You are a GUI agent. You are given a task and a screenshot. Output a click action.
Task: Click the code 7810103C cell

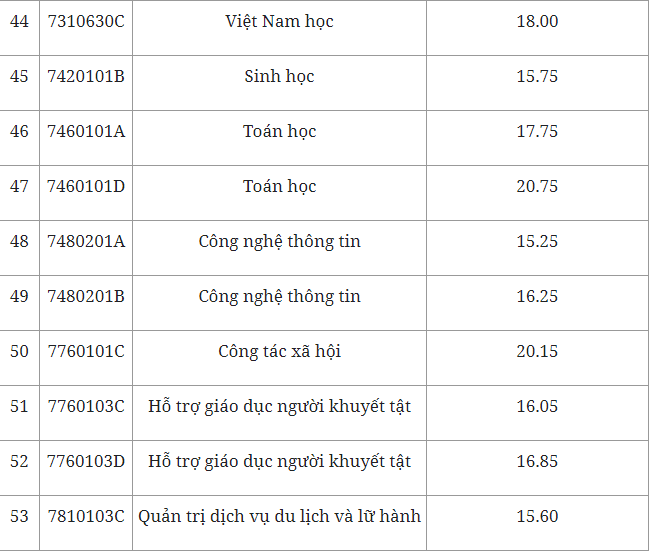(x=86, y=517)
